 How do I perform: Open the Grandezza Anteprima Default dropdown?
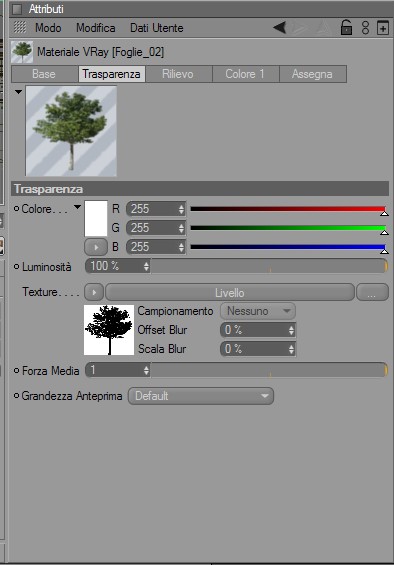[x=201, y=396]
